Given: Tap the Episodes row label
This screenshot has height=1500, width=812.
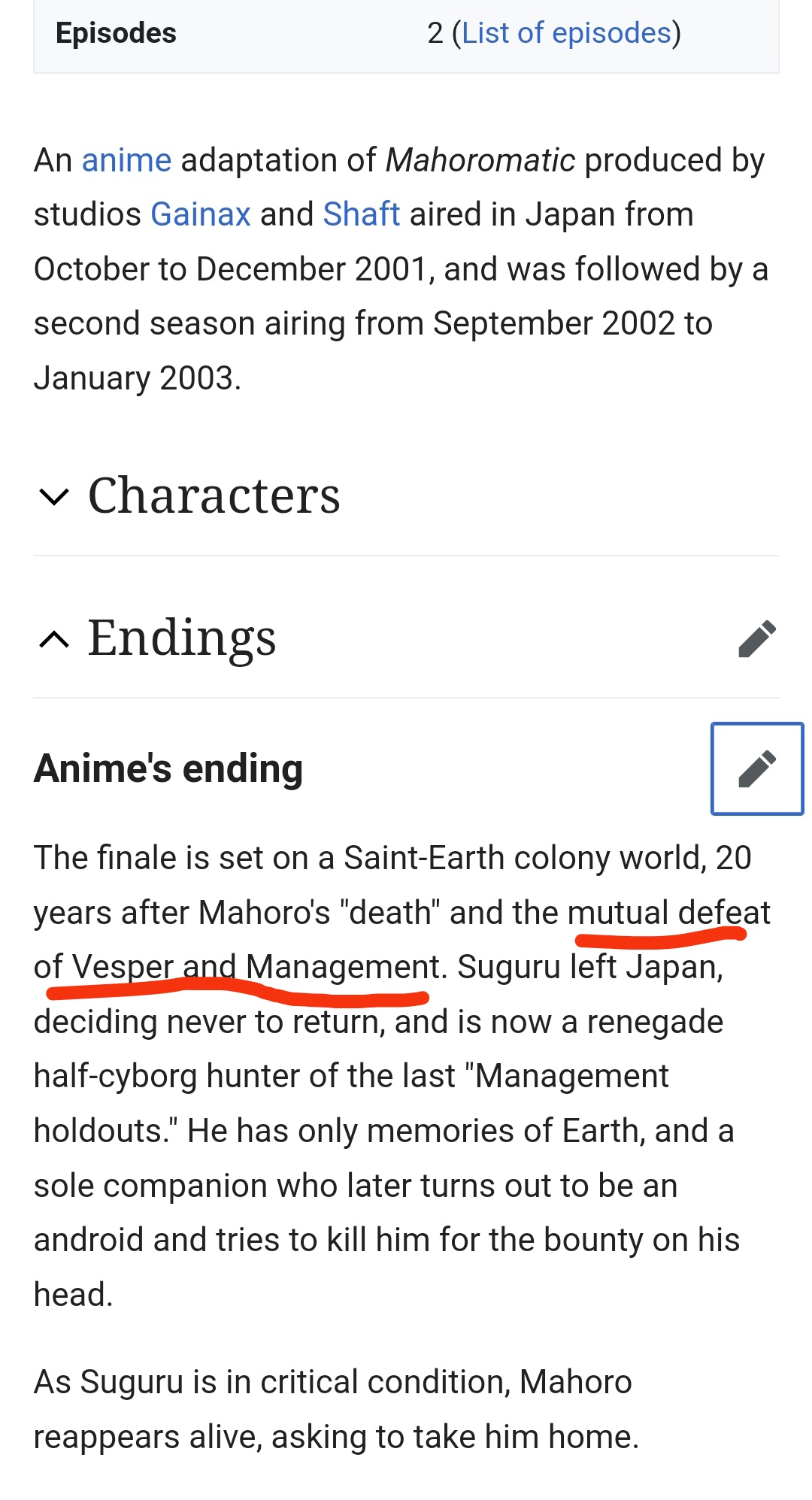Looking at the screenshot, I should coord(116,33).
